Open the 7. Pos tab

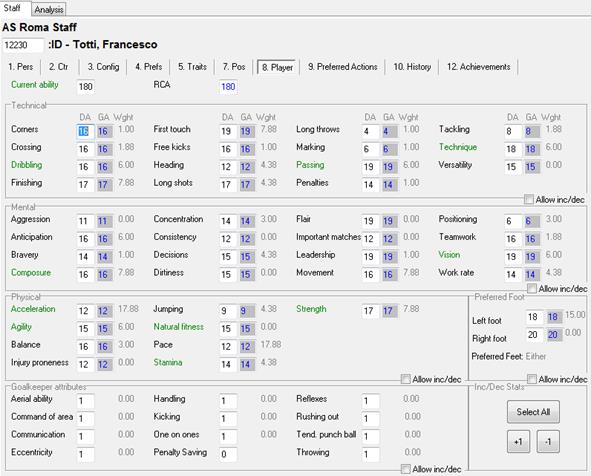point(234,67)
